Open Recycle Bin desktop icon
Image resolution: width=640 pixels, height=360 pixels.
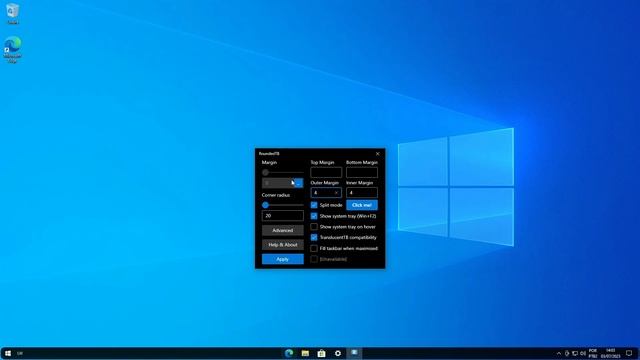pos(13,13)
